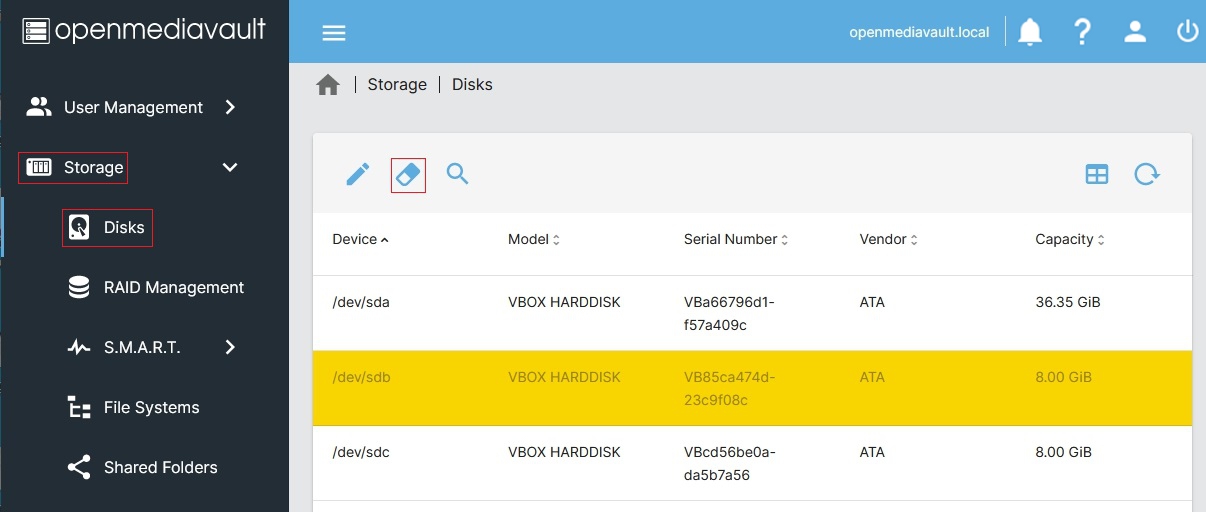Click the refresh reload icon
The width and height of the screenshot is (1206, 512).
point(1147,175)
